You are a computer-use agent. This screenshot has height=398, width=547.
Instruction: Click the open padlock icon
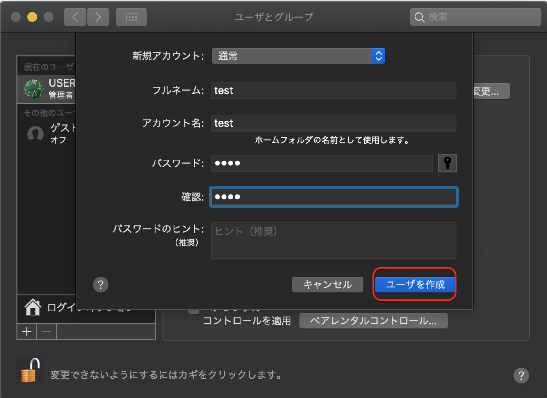[30, 370]
